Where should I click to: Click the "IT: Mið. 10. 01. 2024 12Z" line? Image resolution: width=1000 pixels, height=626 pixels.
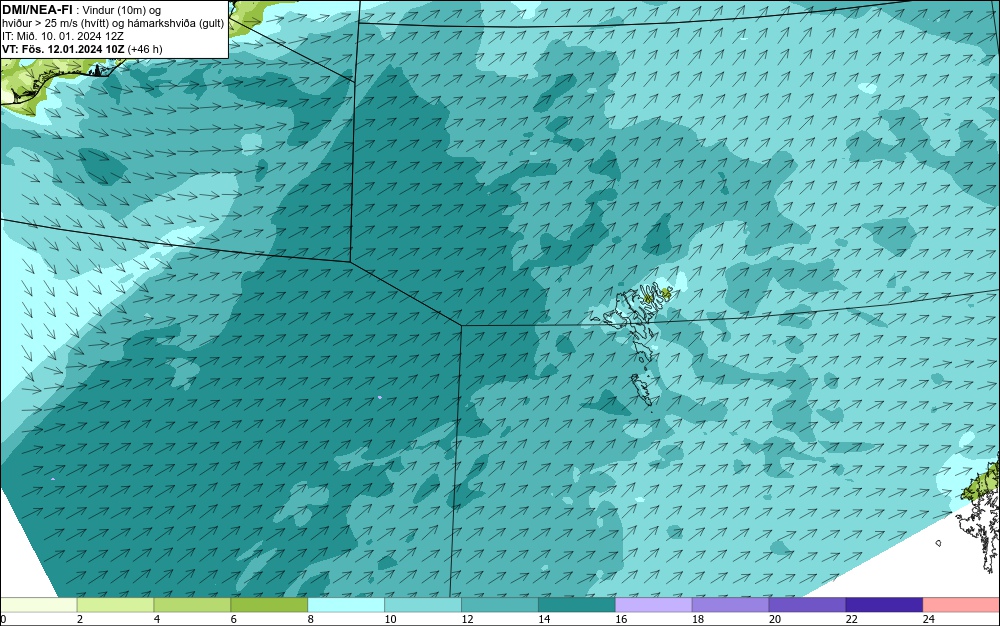click(x=62, y=36)
